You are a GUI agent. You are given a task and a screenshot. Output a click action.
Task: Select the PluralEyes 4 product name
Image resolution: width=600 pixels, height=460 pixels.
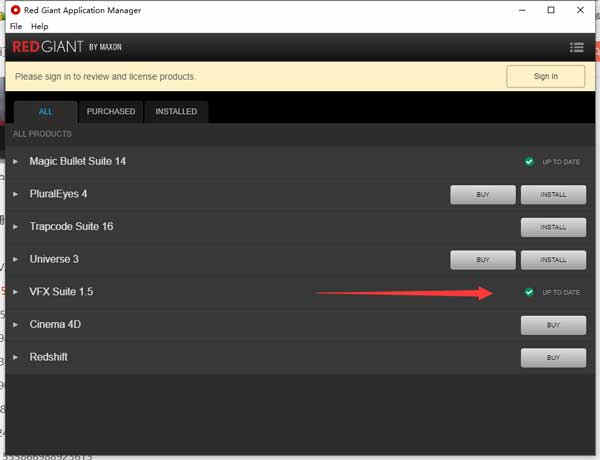click(x=58, y=194)
